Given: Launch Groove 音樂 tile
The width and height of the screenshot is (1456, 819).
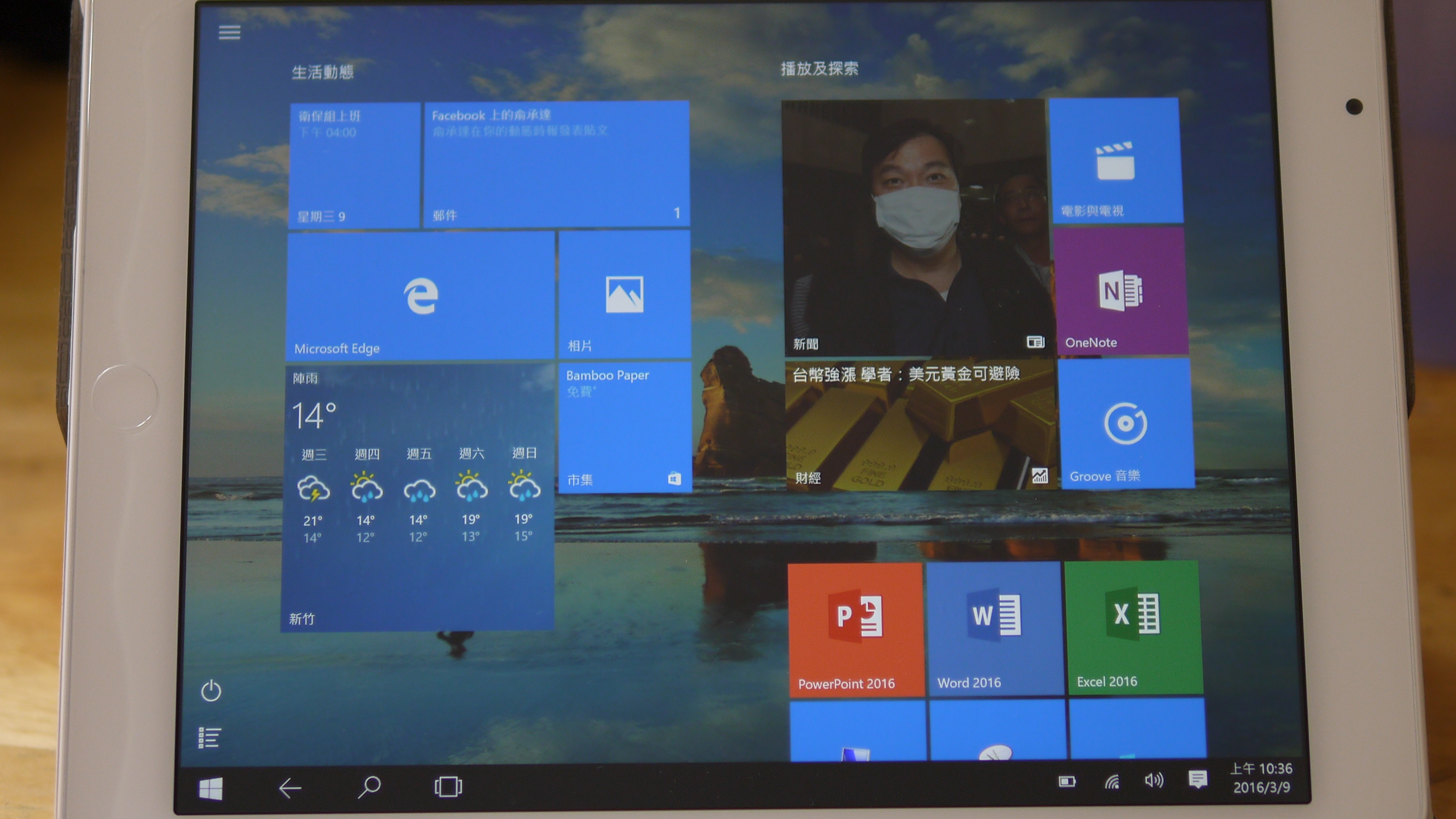Looking at the screenshot, I should click(1126, 424).
